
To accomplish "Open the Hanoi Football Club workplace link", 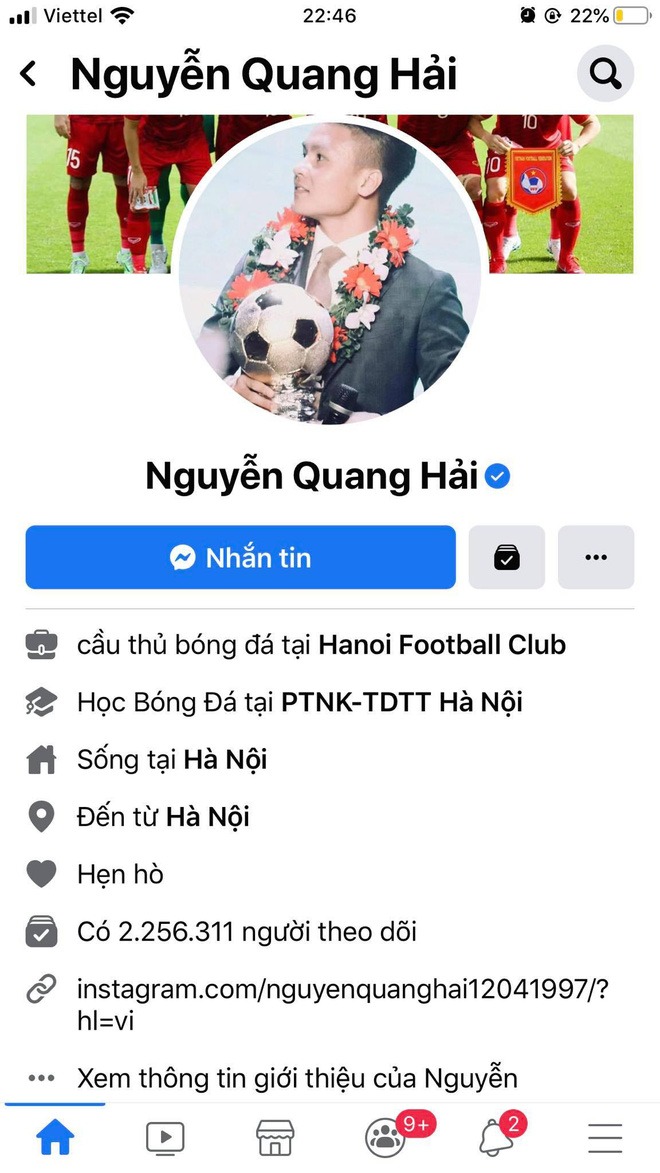I will (442, 645).
